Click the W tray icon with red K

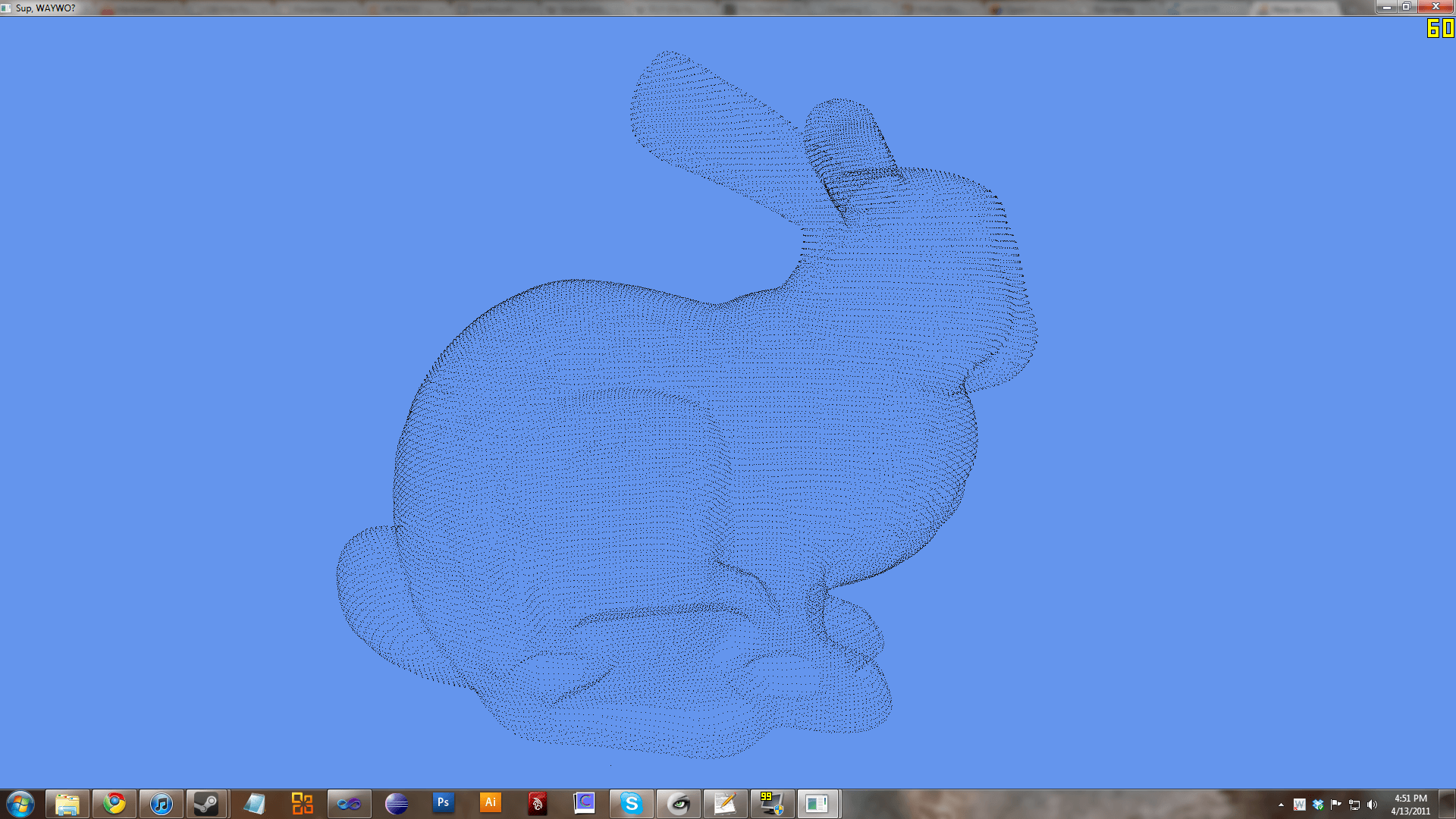[1299, 805]
